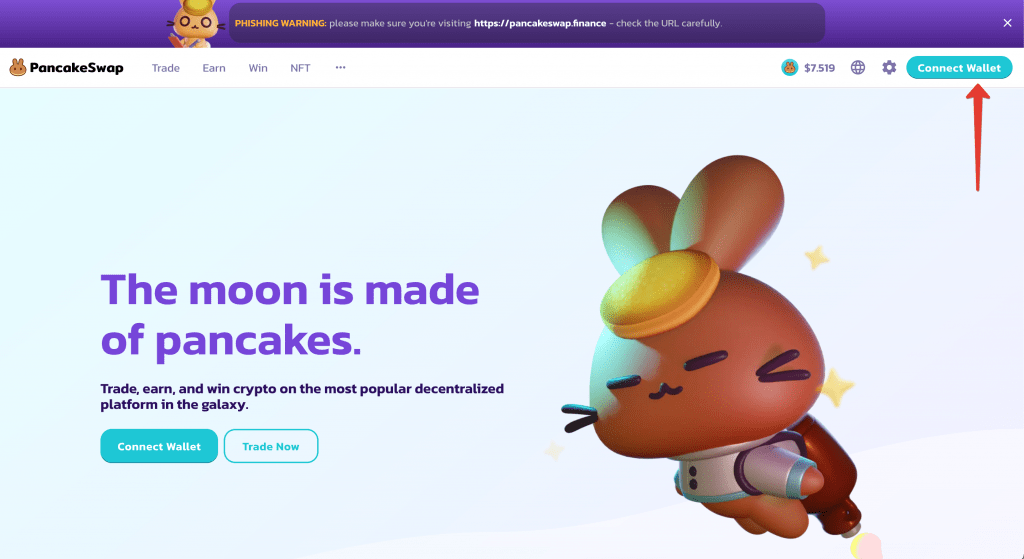The width and height of the screenshot is (1024, 559).
Task: Open the Trade menu
Action: (166, 68)
